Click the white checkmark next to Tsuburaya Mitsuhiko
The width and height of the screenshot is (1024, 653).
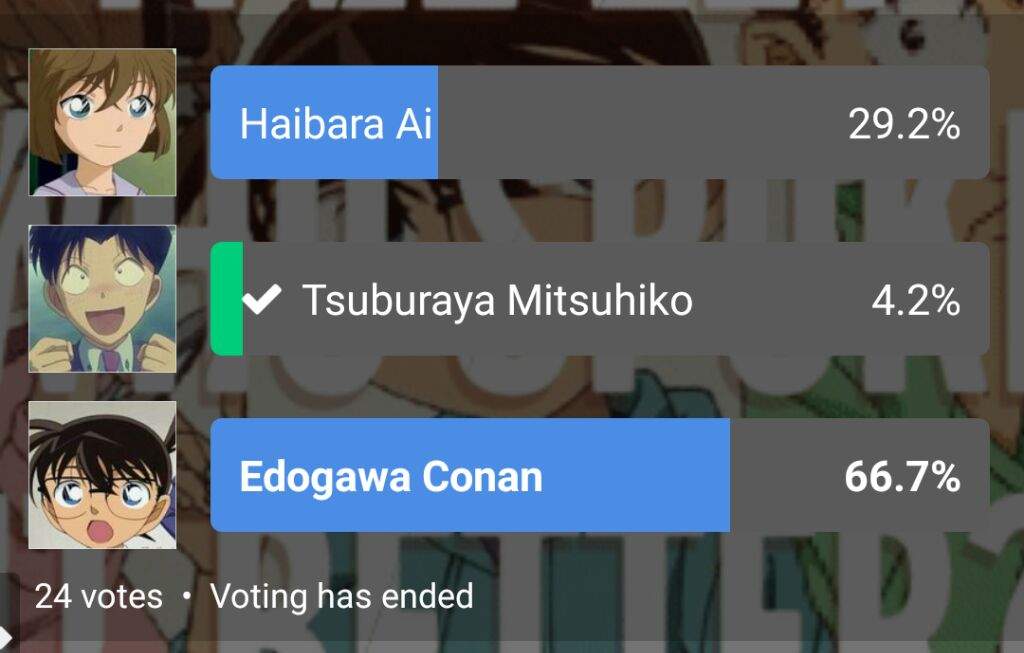pos(262,300)
